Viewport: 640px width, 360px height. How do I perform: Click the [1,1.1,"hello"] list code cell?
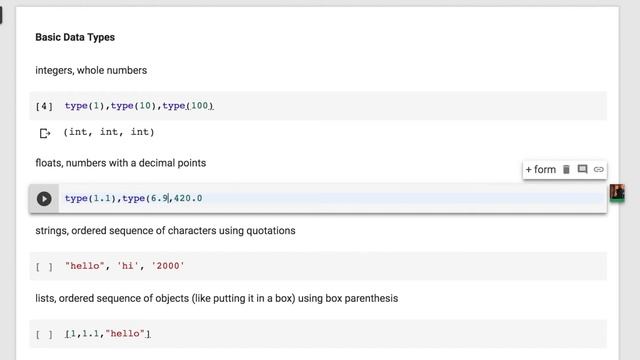(318, 334)
